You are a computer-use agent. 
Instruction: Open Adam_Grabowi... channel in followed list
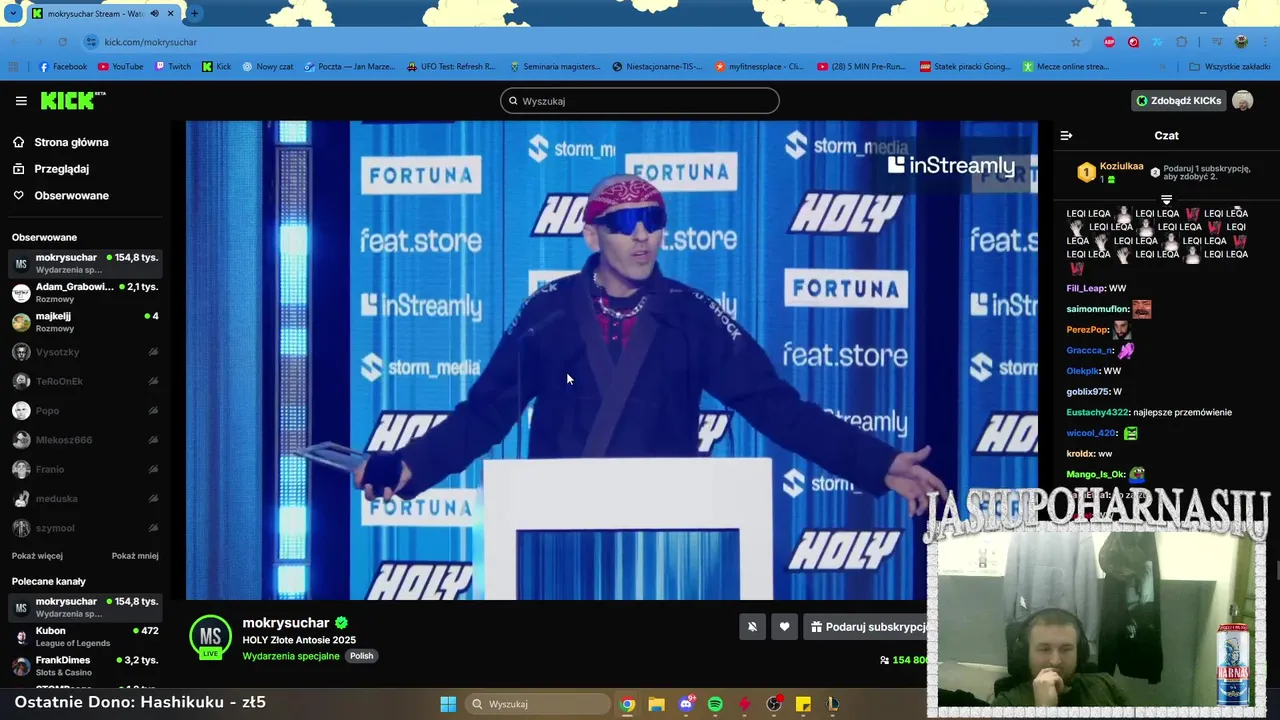click(85, 292)
